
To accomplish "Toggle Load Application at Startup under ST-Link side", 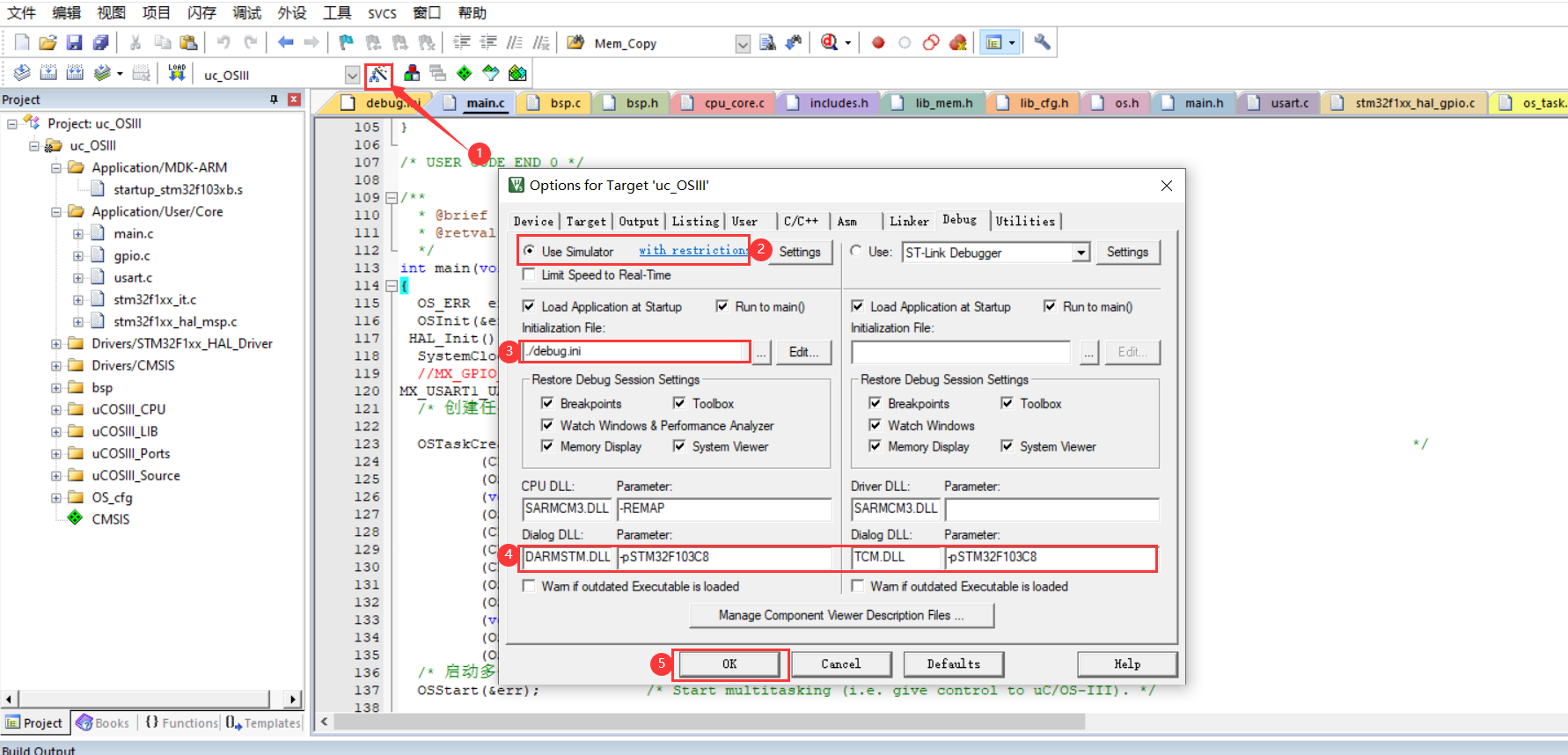I will pos(857,306).
